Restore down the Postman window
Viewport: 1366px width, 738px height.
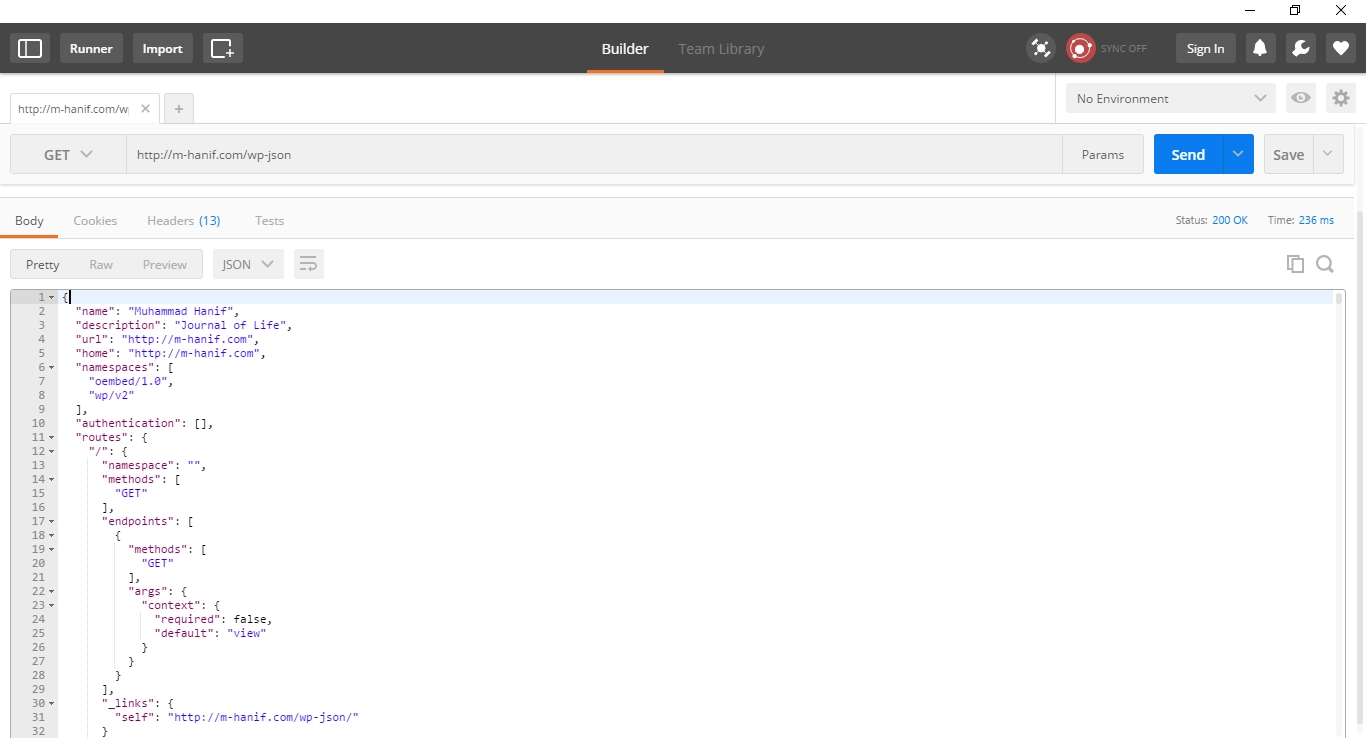click(1295, 10)
